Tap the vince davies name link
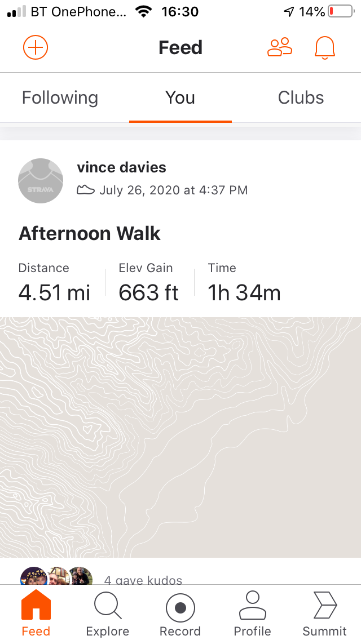 [122, 167]
